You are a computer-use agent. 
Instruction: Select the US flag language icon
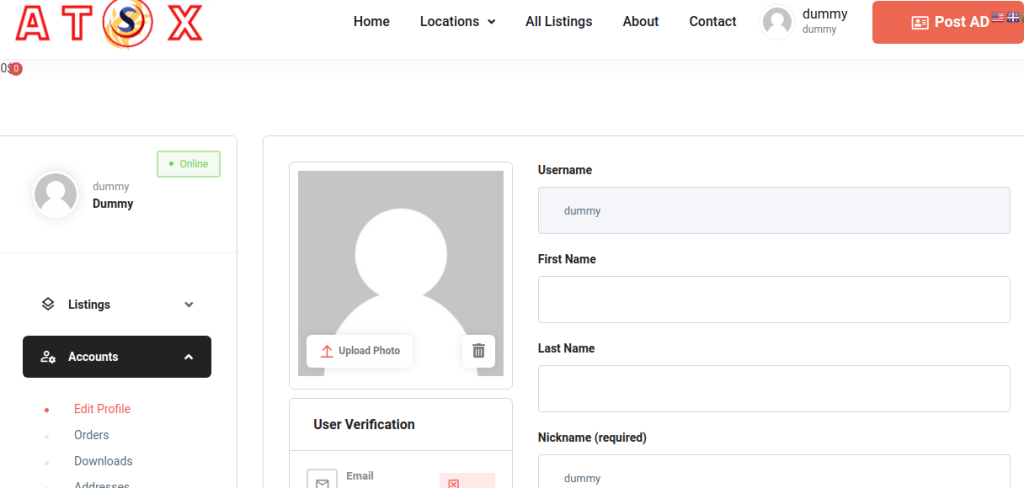click(997, 18)
